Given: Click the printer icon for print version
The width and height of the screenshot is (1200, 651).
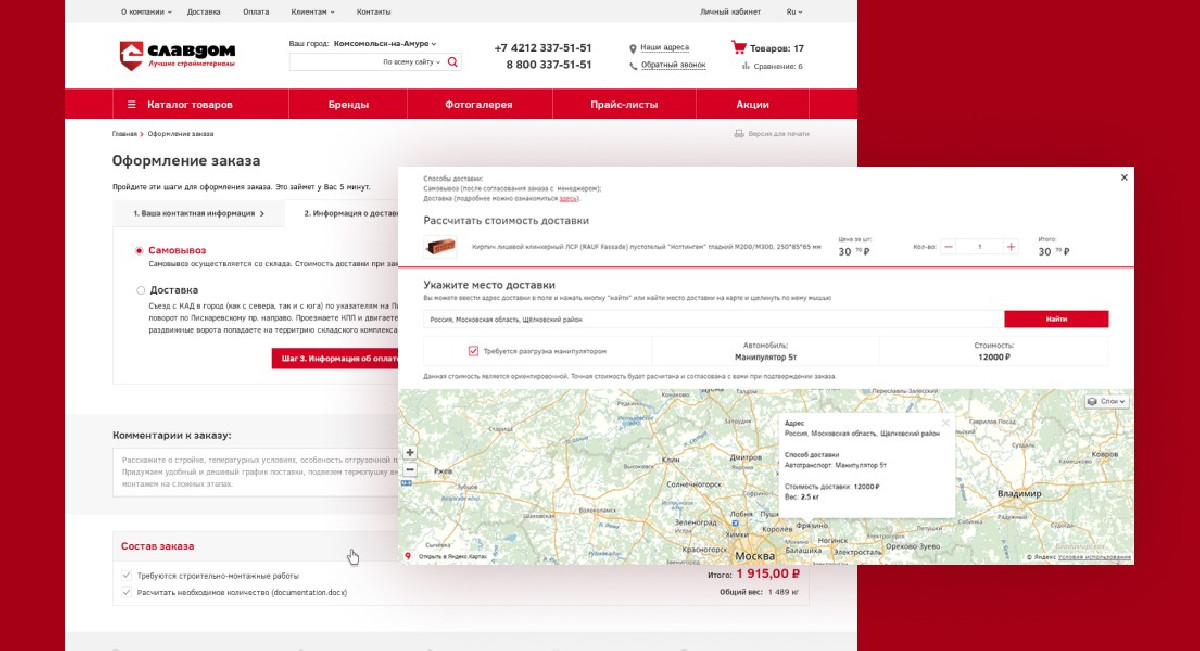Looking at the screenshot, I should pos(739,133).
